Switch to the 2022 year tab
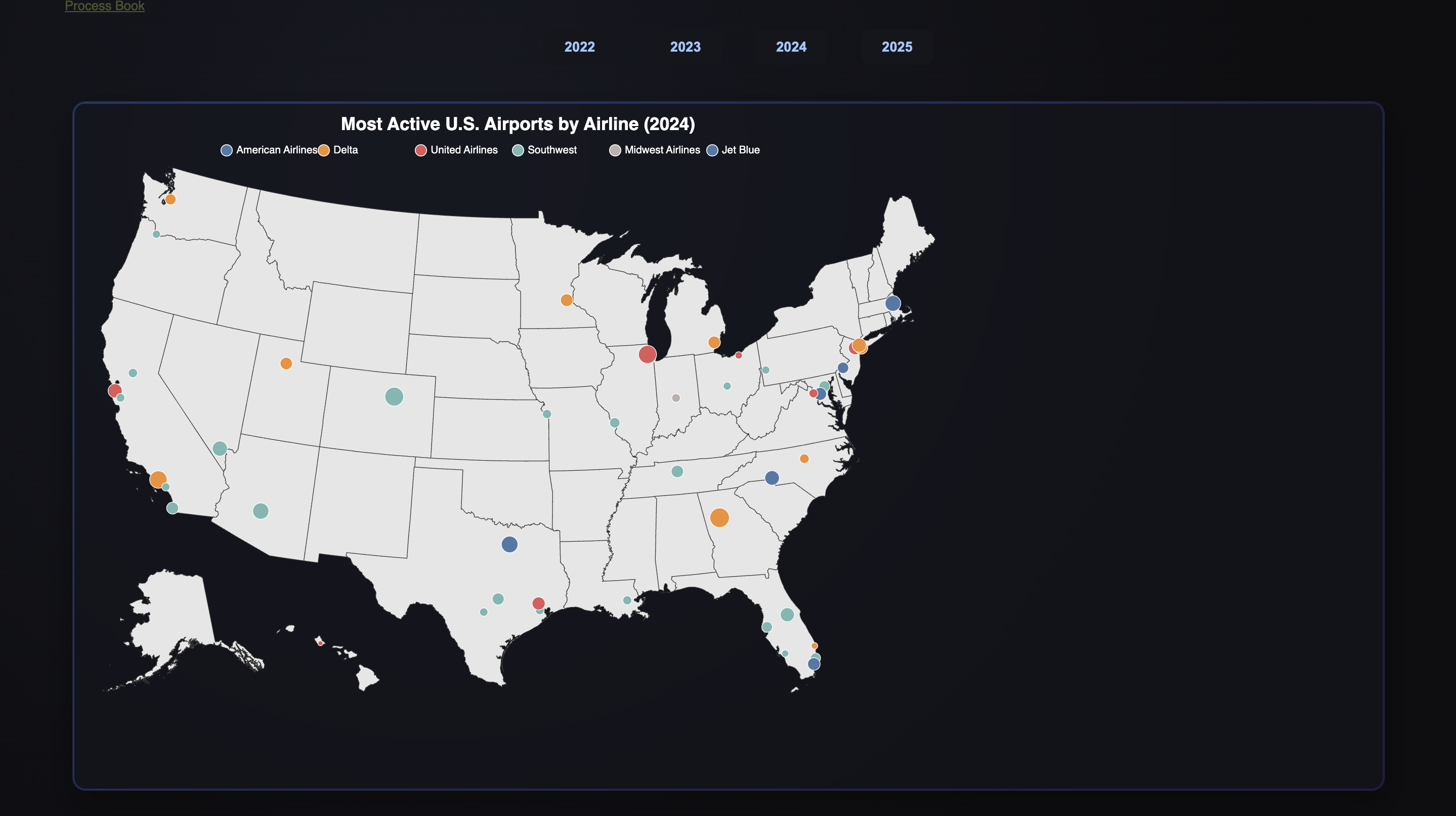Screen dimensions: 1456x816 pos(579,47)
